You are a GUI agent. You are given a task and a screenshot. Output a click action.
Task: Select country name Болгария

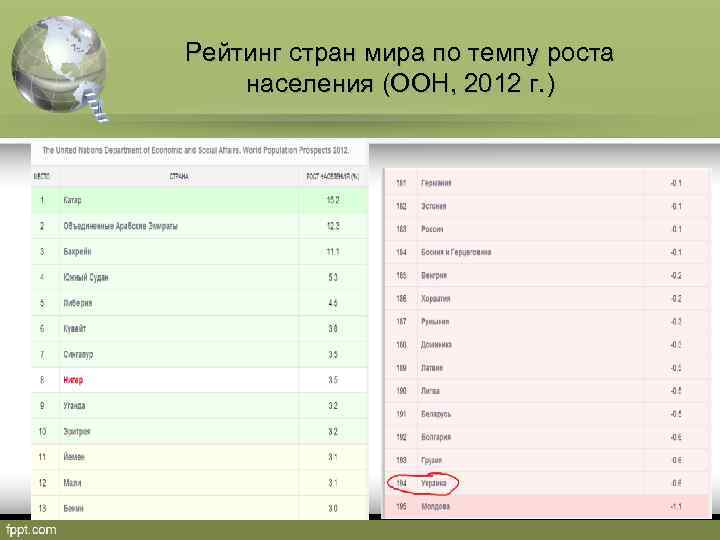point(436,437)
